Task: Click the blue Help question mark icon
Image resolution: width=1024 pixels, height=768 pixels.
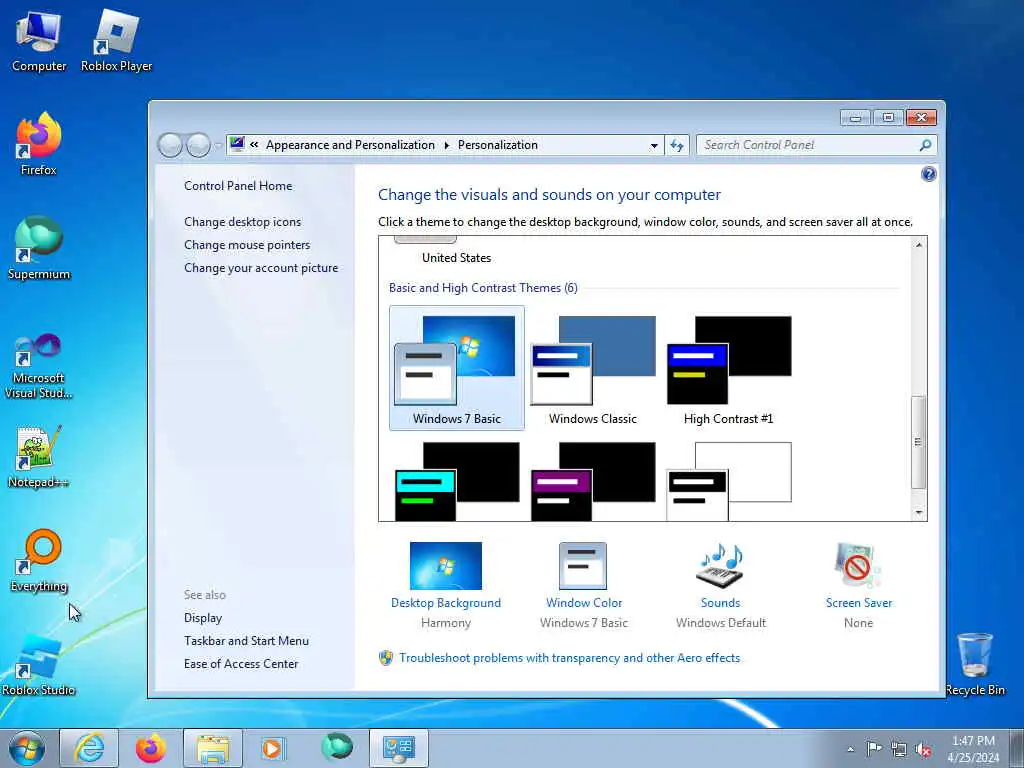Action: click(928, 174)
